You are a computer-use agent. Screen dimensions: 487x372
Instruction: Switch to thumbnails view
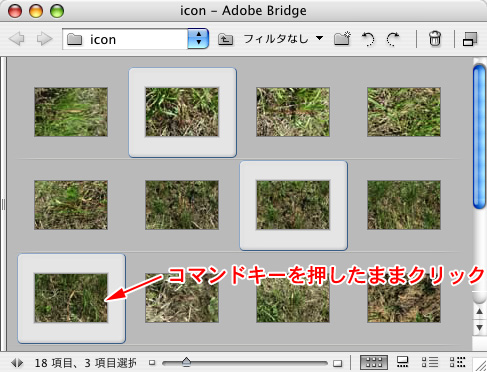click(374, 362)
